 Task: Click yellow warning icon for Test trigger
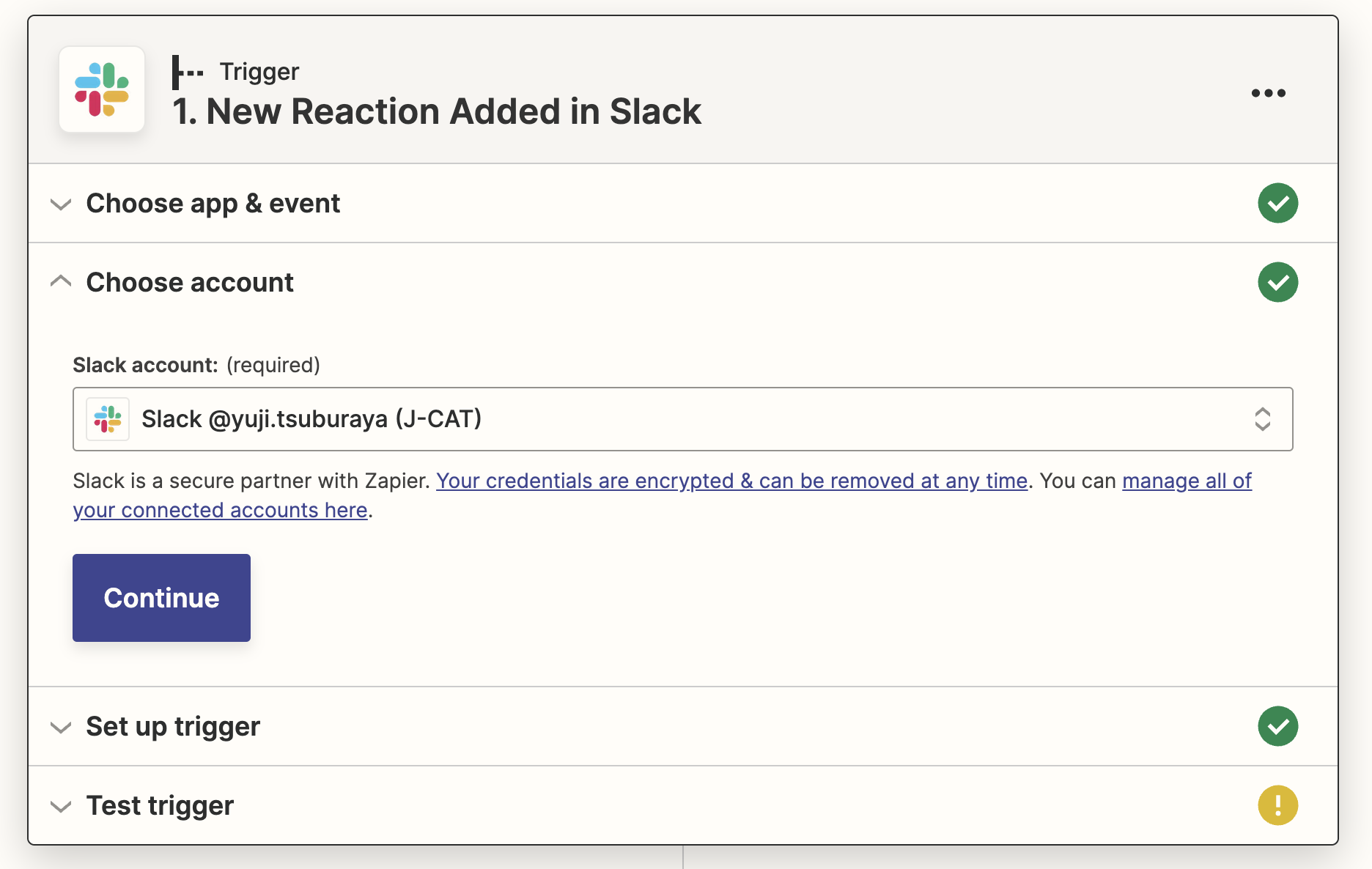(1278, 805)
